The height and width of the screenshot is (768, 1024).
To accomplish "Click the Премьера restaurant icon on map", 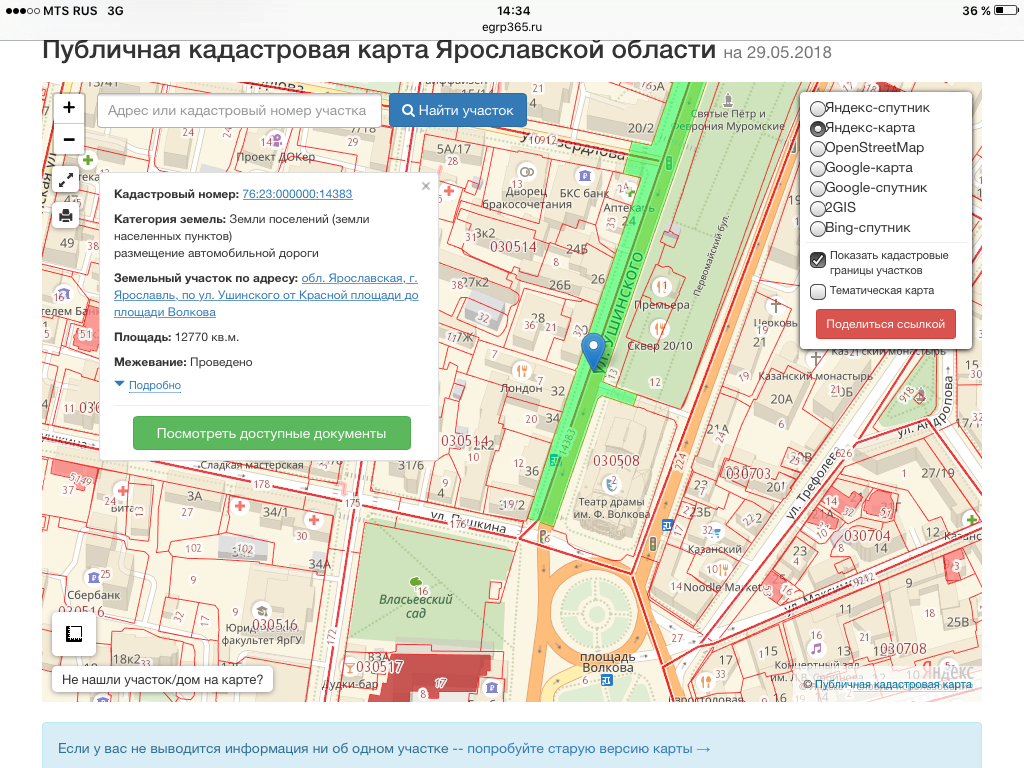I will pyautogui.click(x=662, y=287).
